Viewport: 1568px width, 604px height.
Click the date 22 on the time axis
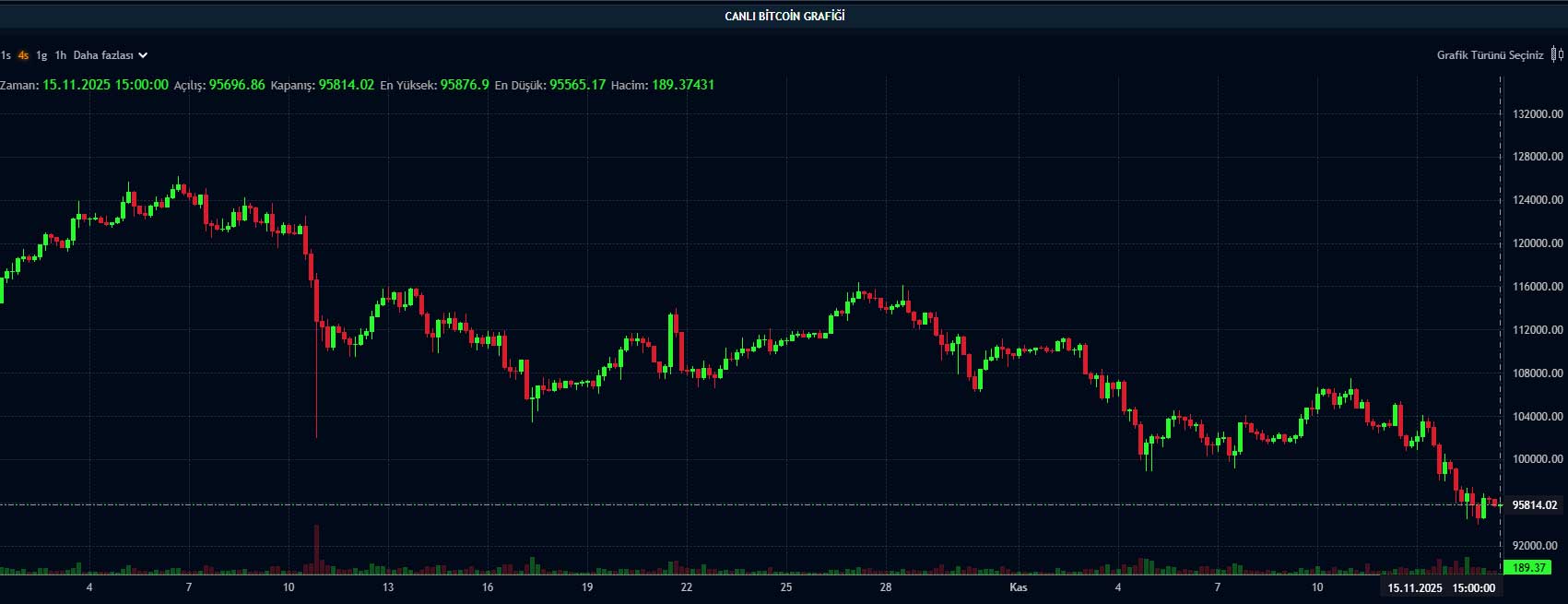click(687, 587)
